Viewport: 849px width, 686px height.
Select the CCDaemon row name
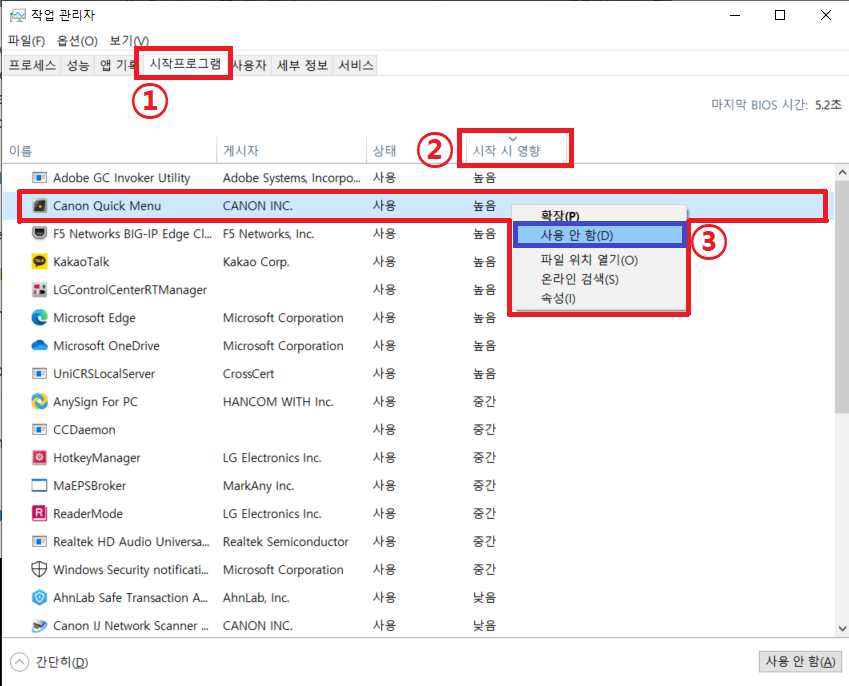84,430
